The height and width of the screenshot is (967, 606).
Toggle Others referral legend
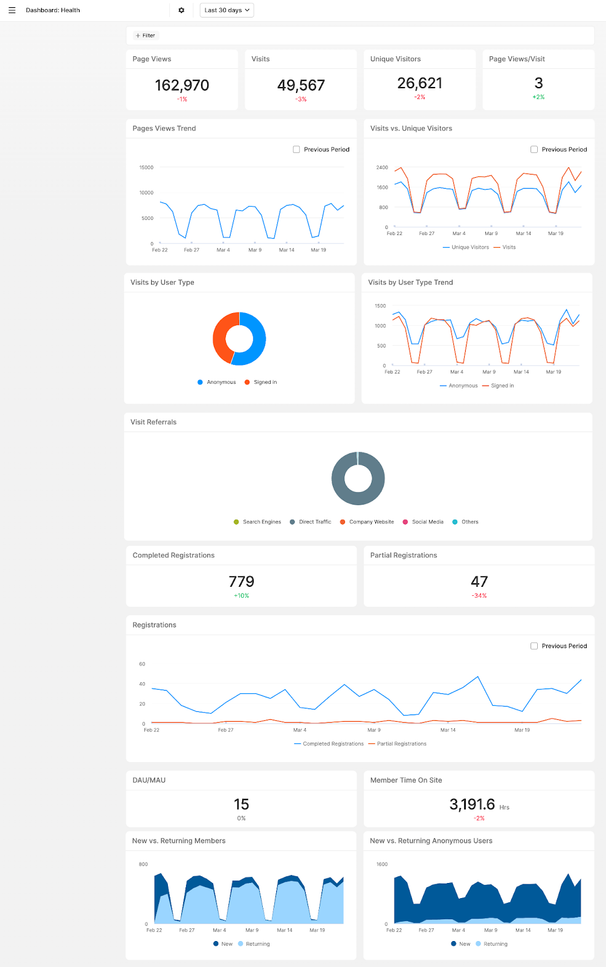tap(465, 522)
